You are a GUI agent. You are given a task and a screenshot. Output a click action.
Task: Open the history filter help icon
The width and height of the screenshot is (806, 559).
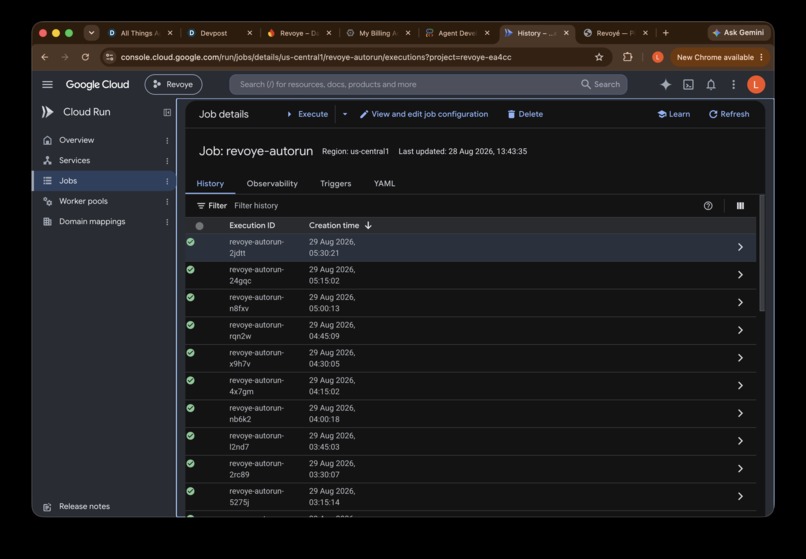pyautogui.click(x=708, y=206)
